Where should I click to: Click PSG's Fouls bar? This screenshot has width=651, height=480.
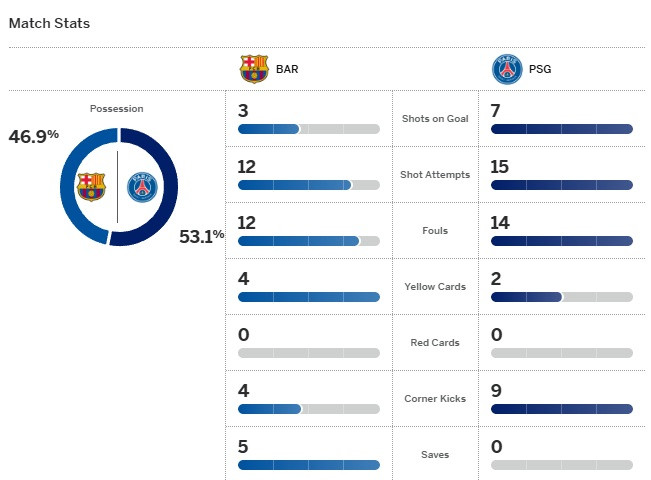562,241
